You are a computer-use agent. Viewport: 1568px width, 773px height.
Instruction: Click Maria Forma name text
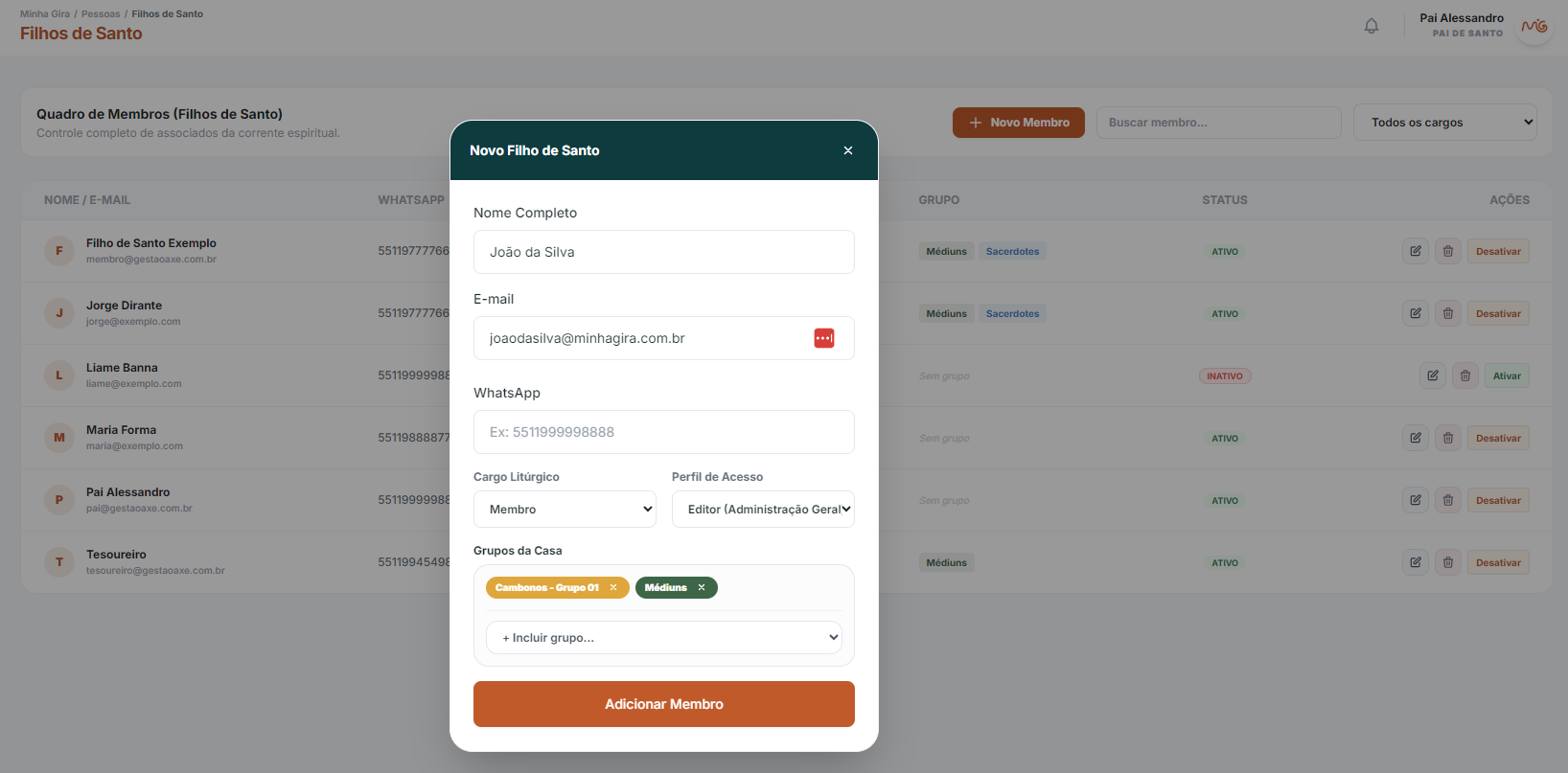click(x=121, y=430)
